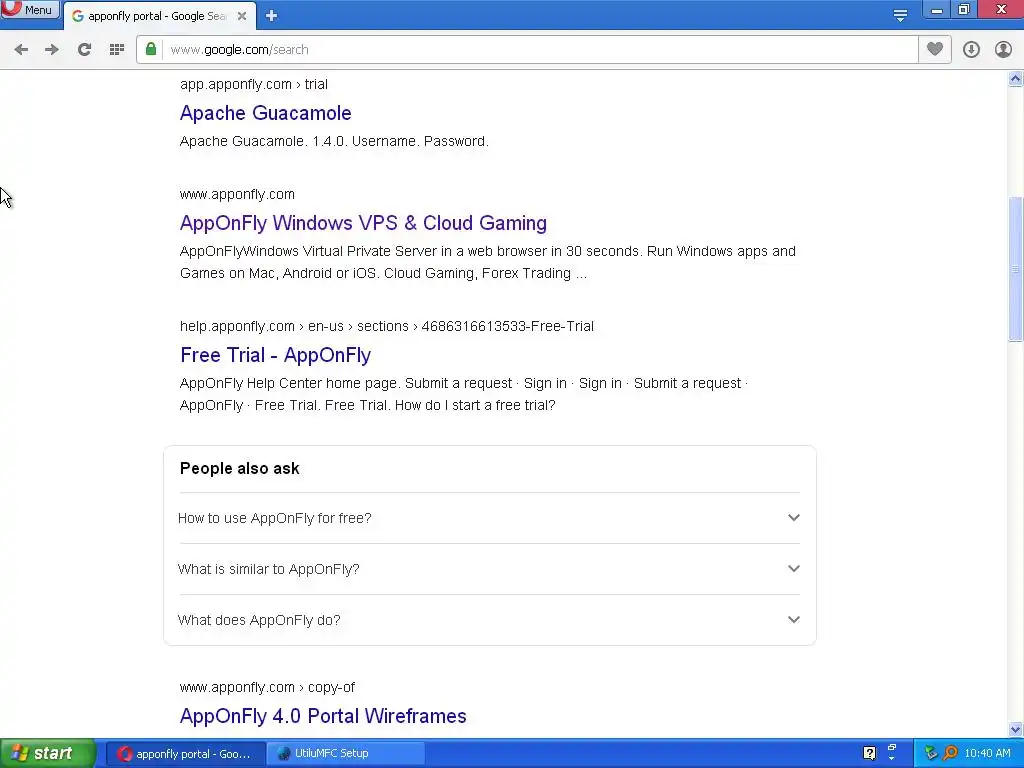Expand 'What does AppOnFly do?' question
This screenshot has height=768, width=1024.
click(489, 620)
